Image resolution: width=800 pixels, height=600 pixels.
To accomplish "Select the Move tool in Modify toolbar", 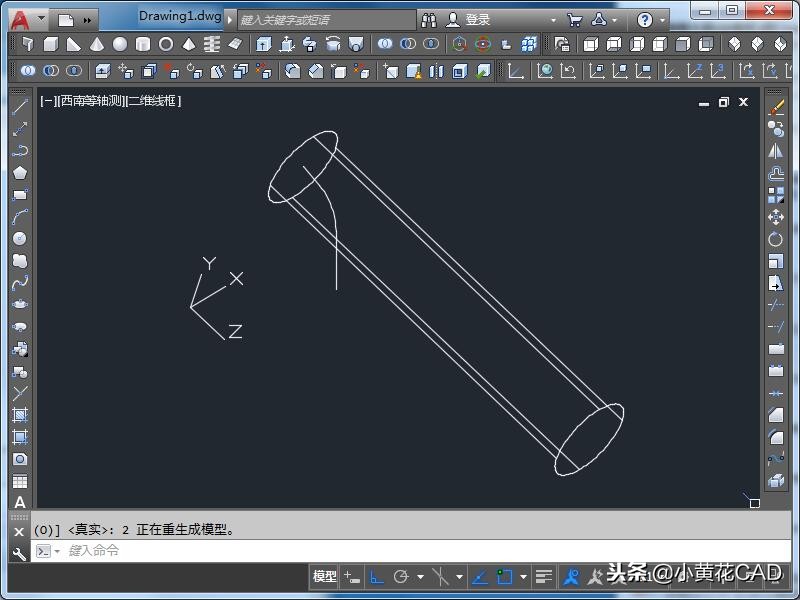I will click(776, 217).
